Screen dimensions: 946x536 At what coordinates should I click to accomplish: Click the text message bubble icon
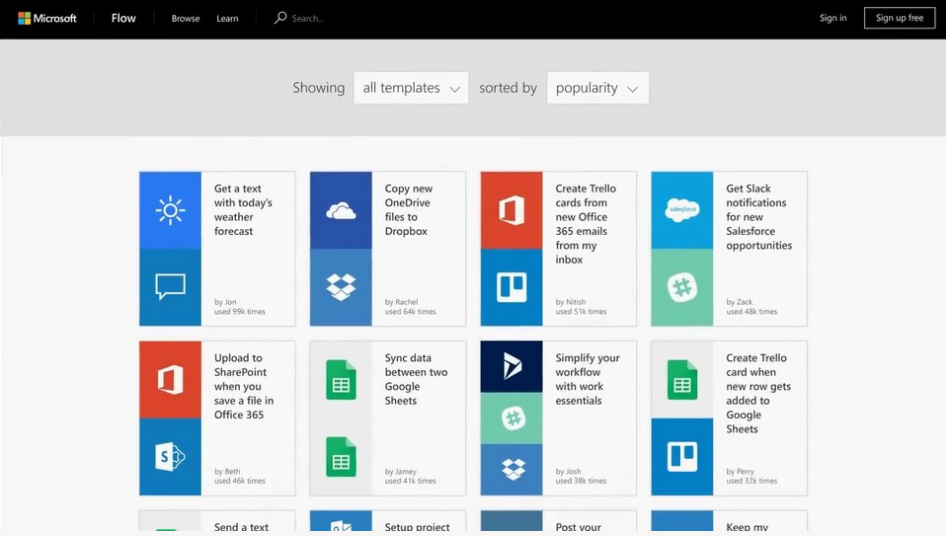coord(170,288)
